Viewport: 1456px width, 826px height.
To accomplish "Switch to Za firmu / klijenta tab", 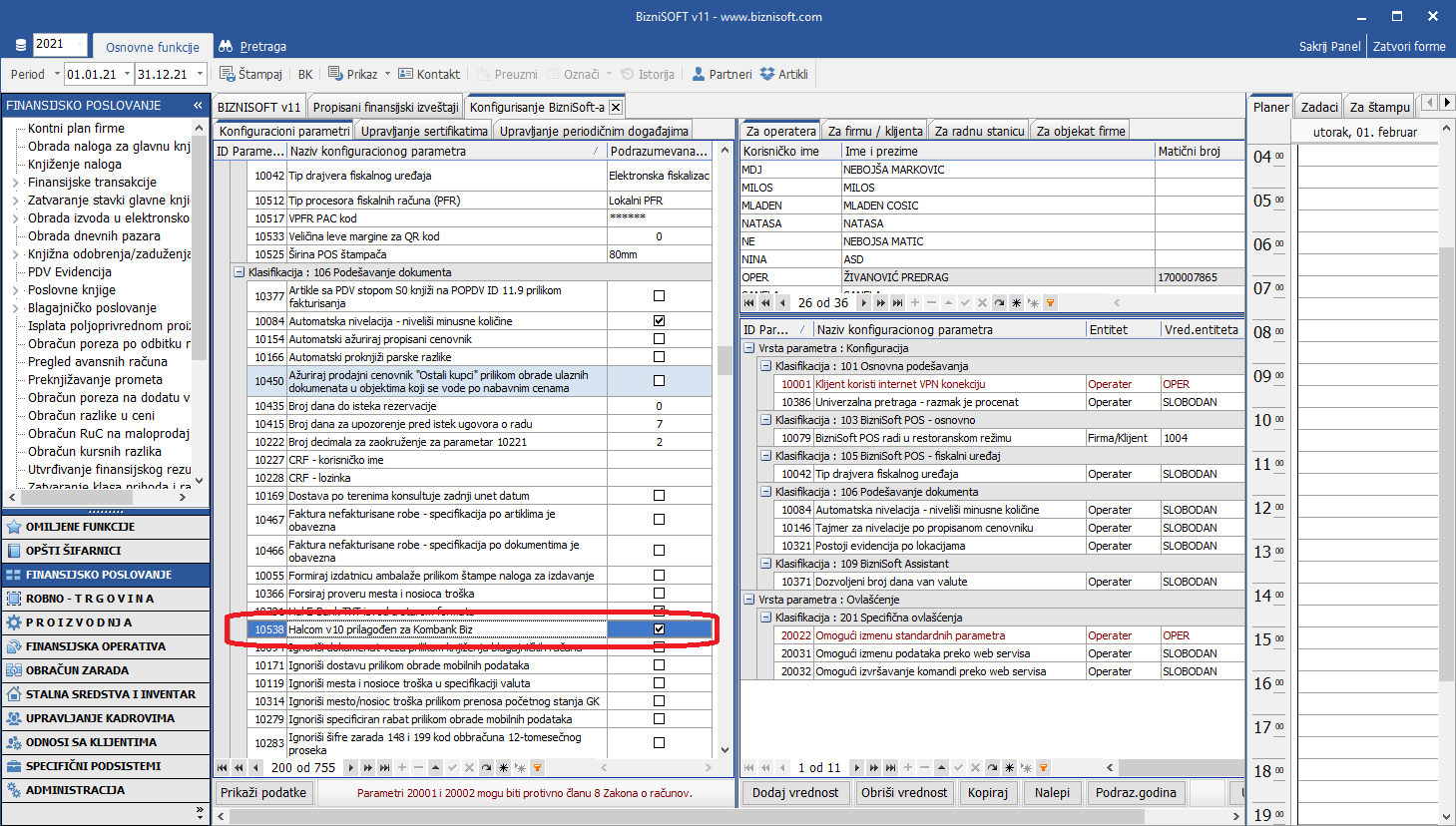I will 874,131.
